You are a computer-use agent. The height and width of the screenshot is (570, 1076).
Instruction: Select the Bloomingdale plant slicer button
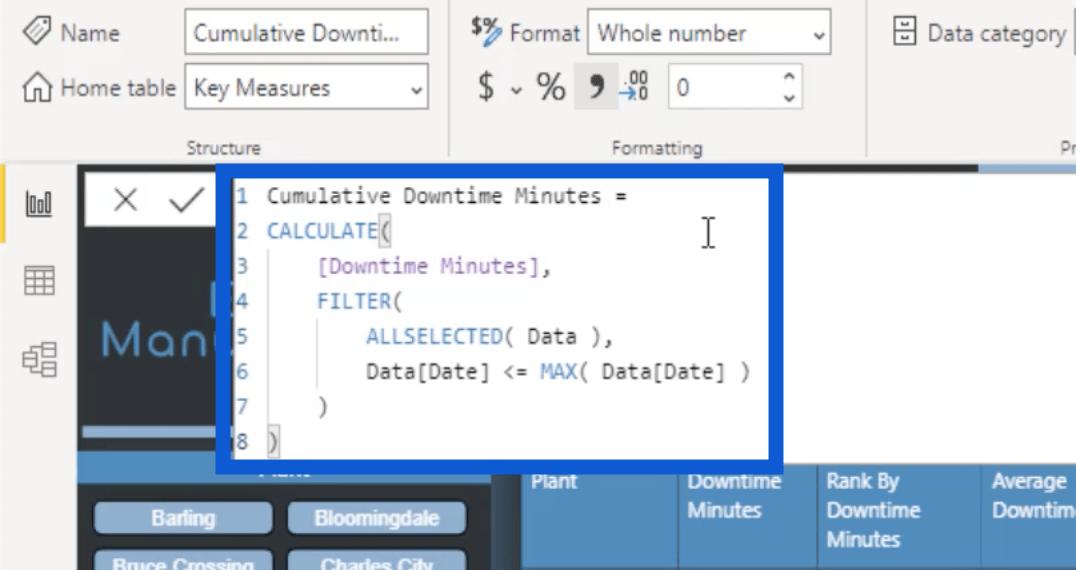coord(377,518)
